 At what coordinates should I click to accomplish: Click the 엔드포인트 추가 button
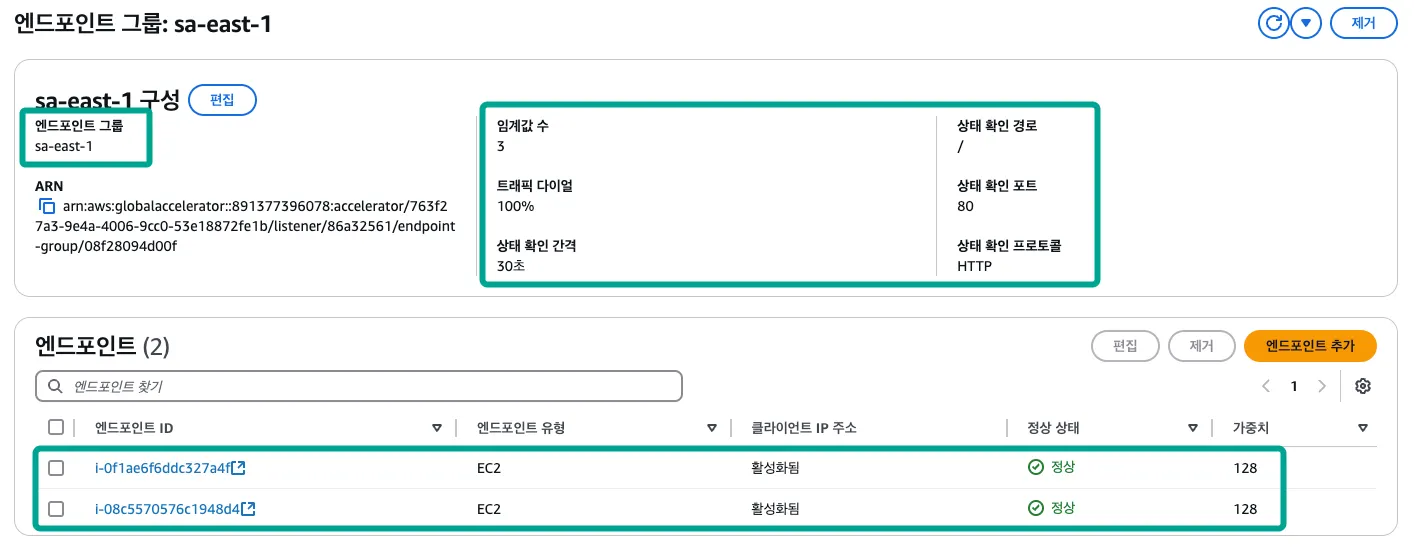(x=1310, y=346)
